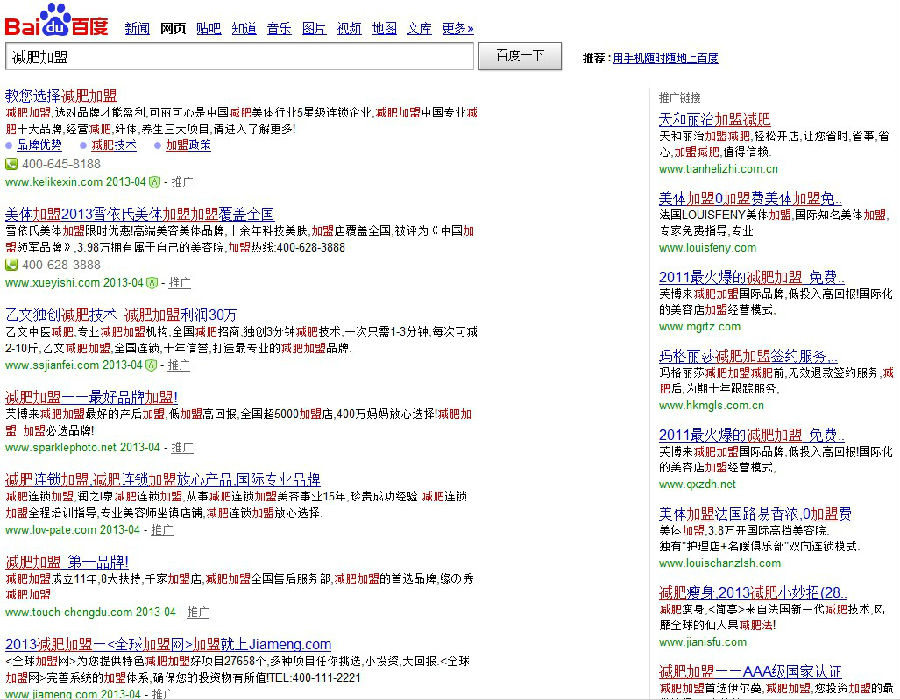Click the 百度一下 search button
This screenshot has height=700, width=900.
click(520, 56)
